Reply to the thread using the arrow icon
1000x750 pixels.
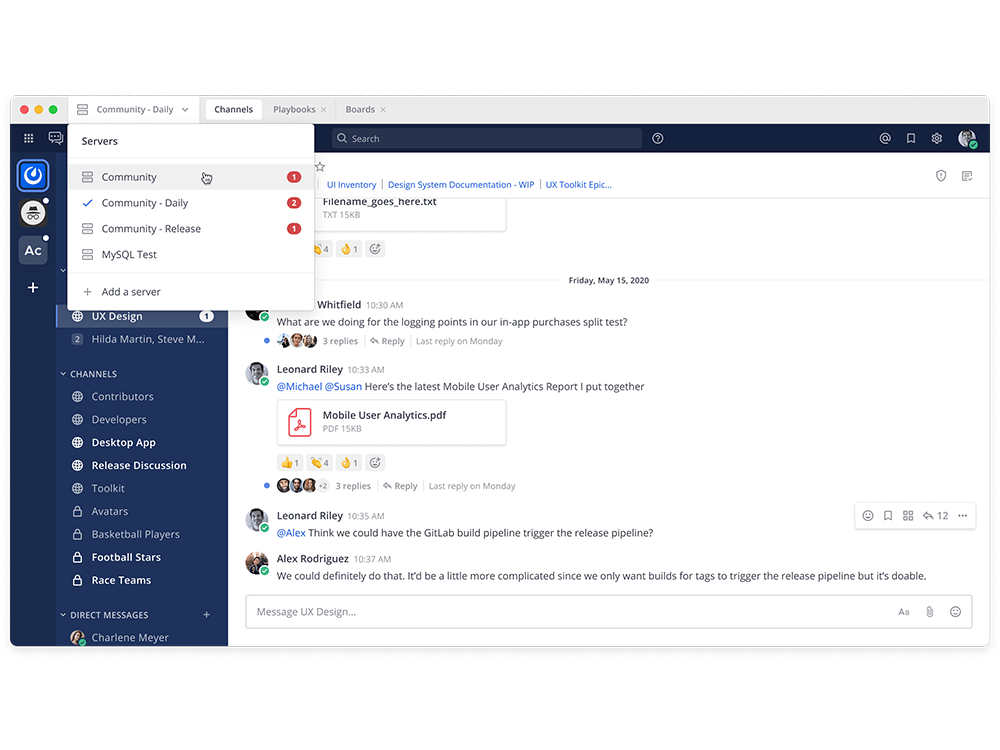[x=928, y=515]
